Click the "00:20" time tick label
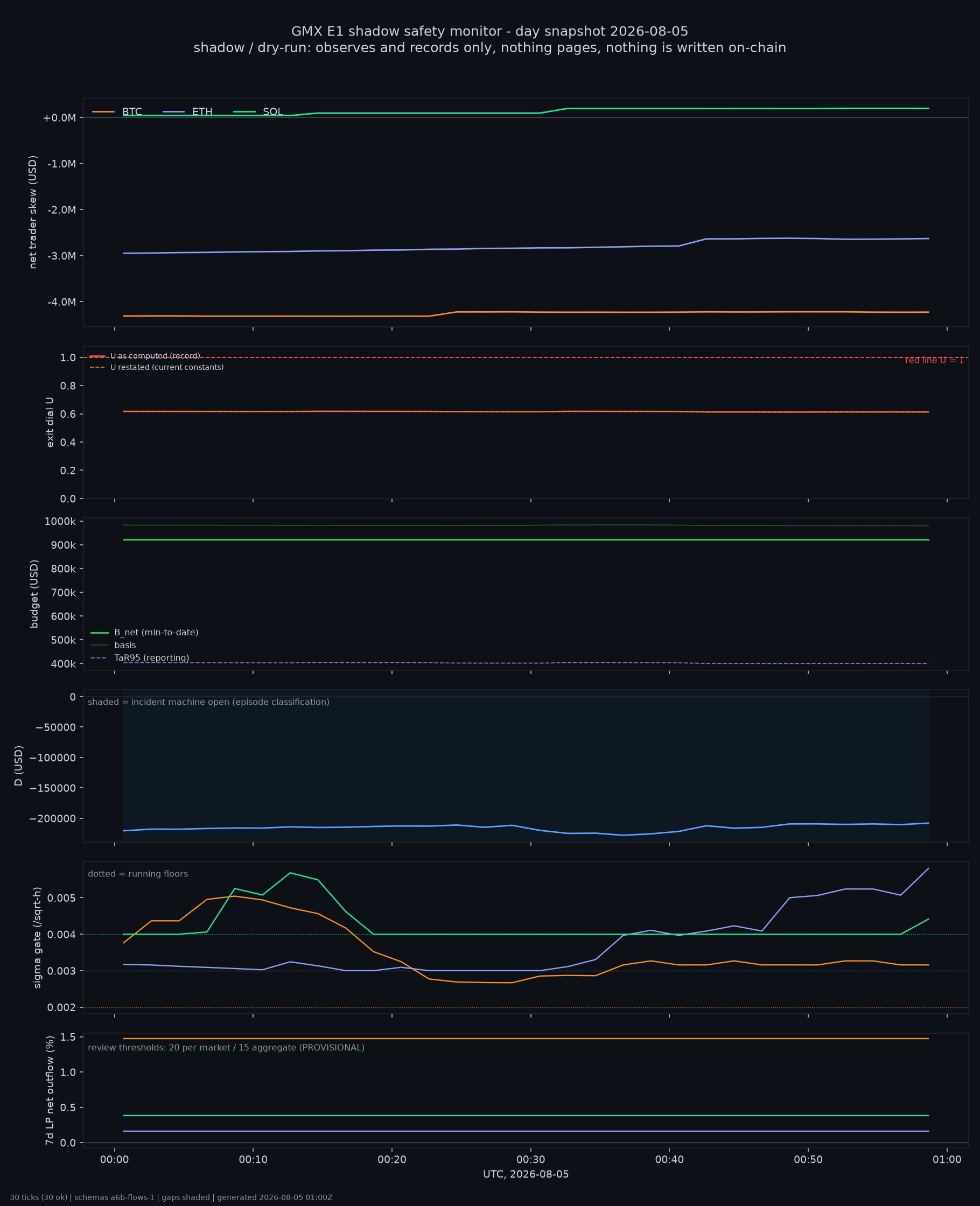 pyautogui.click(x=392, y=1160)
